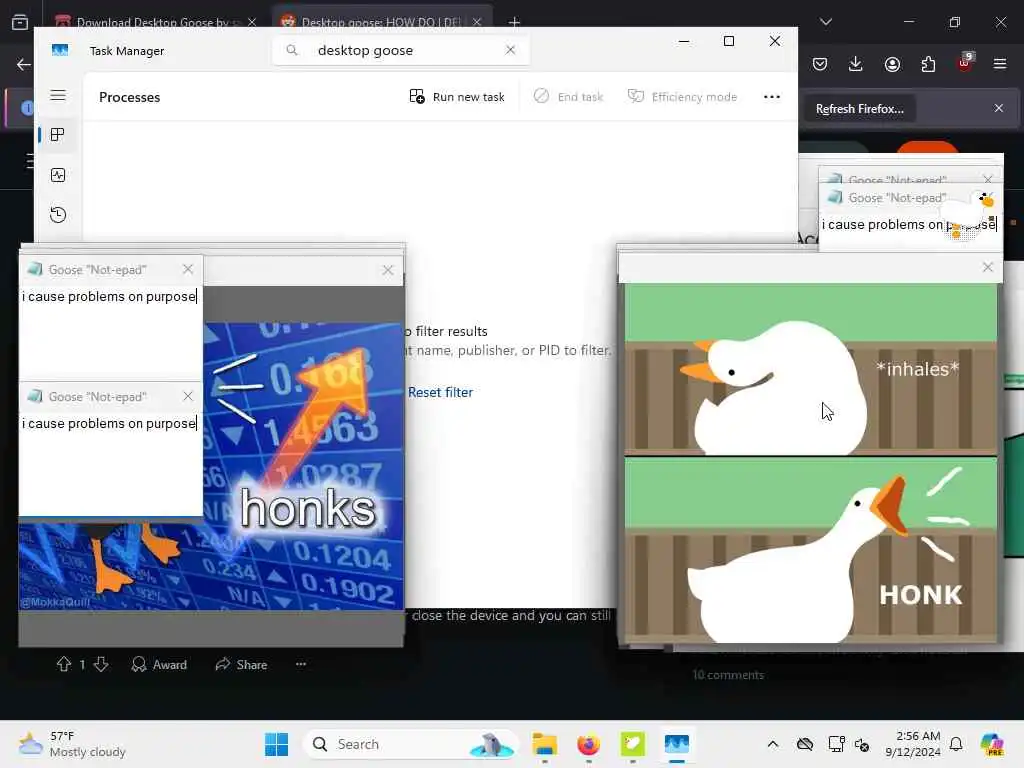Select the Processes page icon in sidebar

point(57,135)
